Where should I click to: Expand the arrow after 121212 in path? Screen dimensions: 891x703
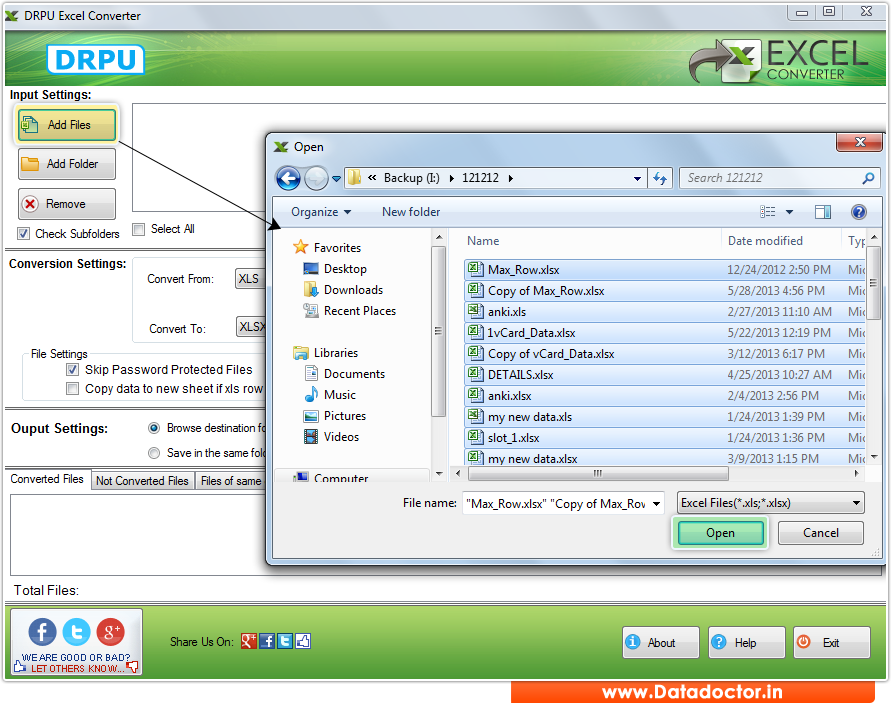pos(511,178)
